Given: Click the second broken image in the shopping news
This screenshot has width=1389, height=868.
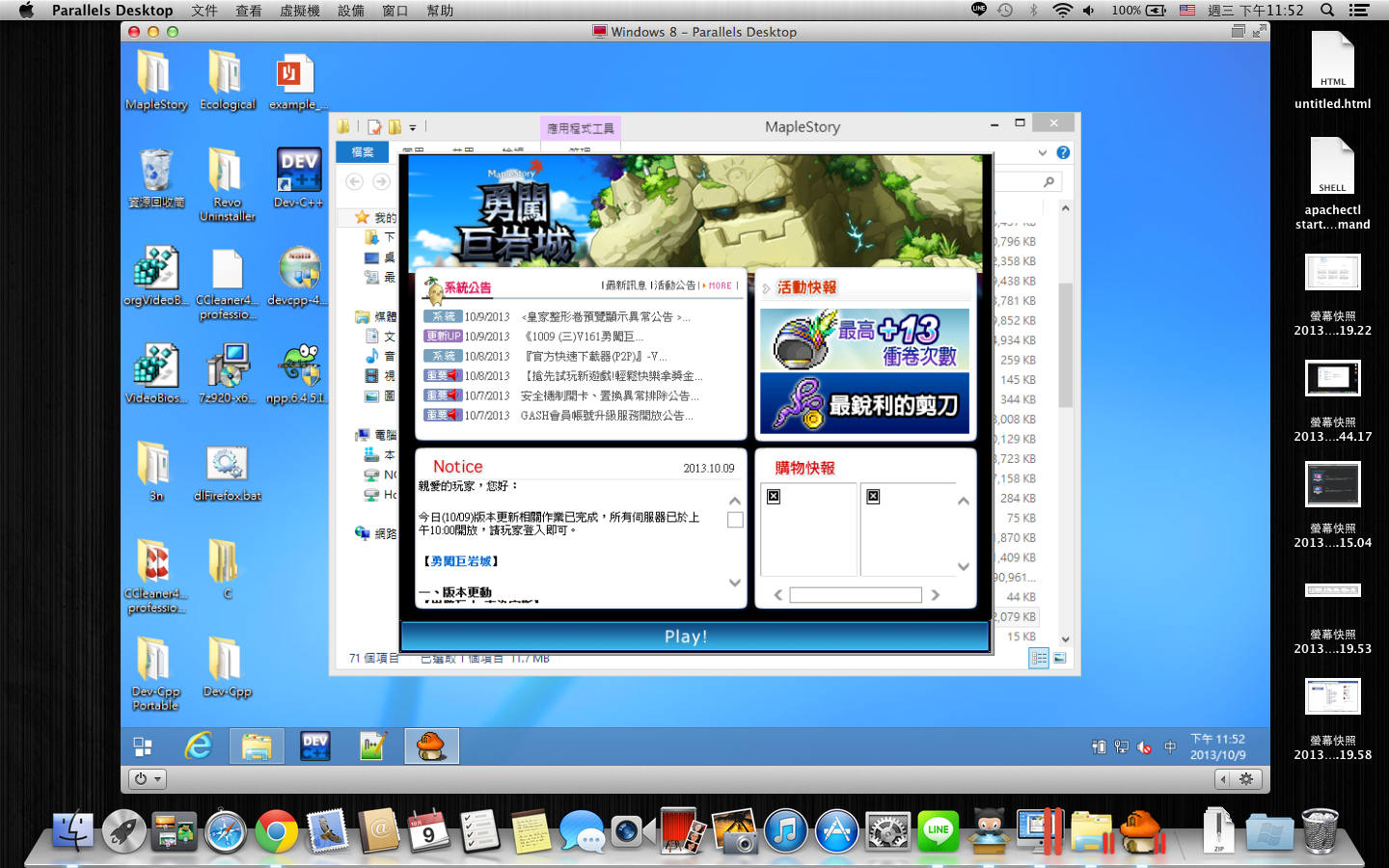Looking at the screenshot, I should point(873,497).
